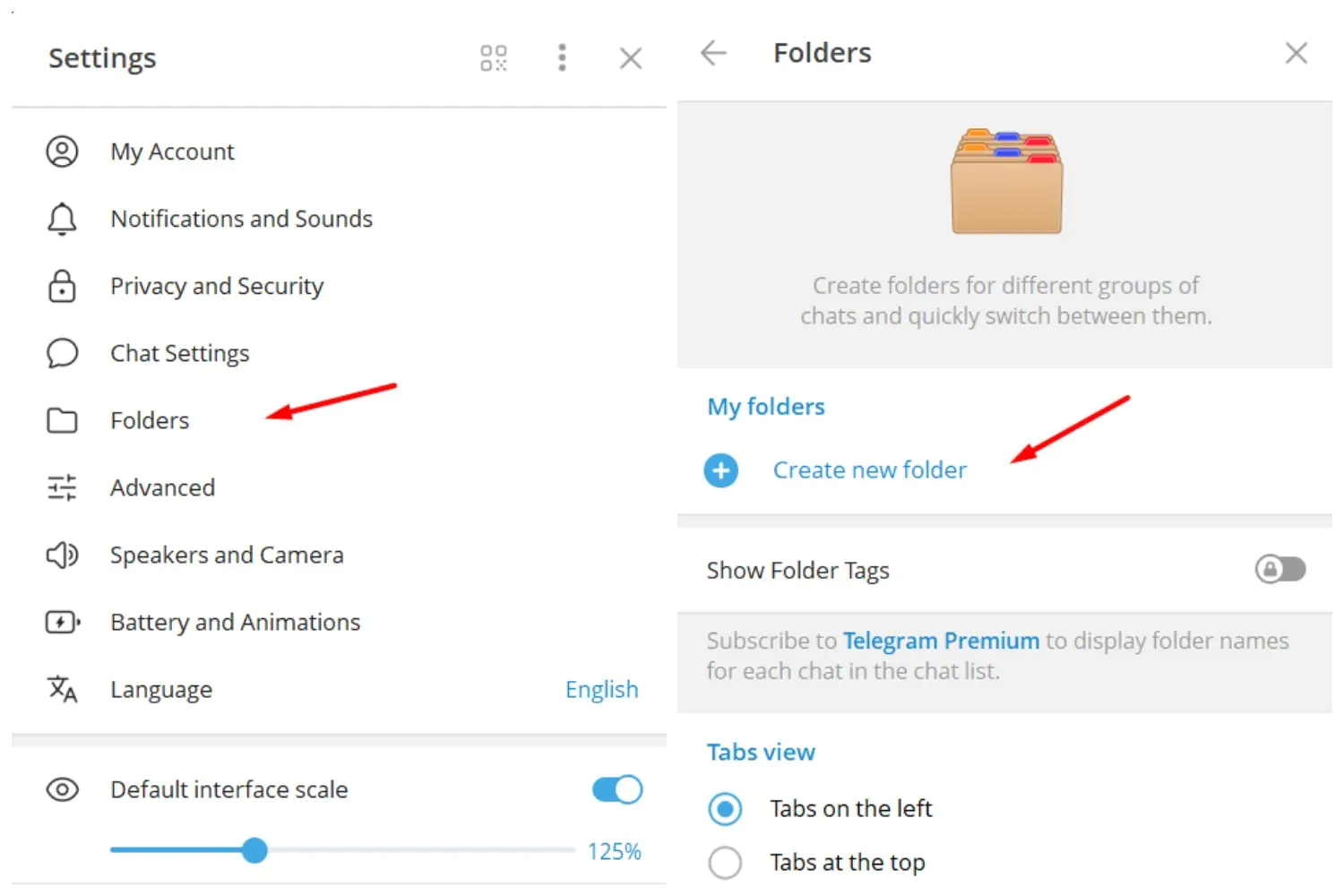Click the blue plus icon for new folder
Viewport: 1344px width, 896px height.
(721, 470)
